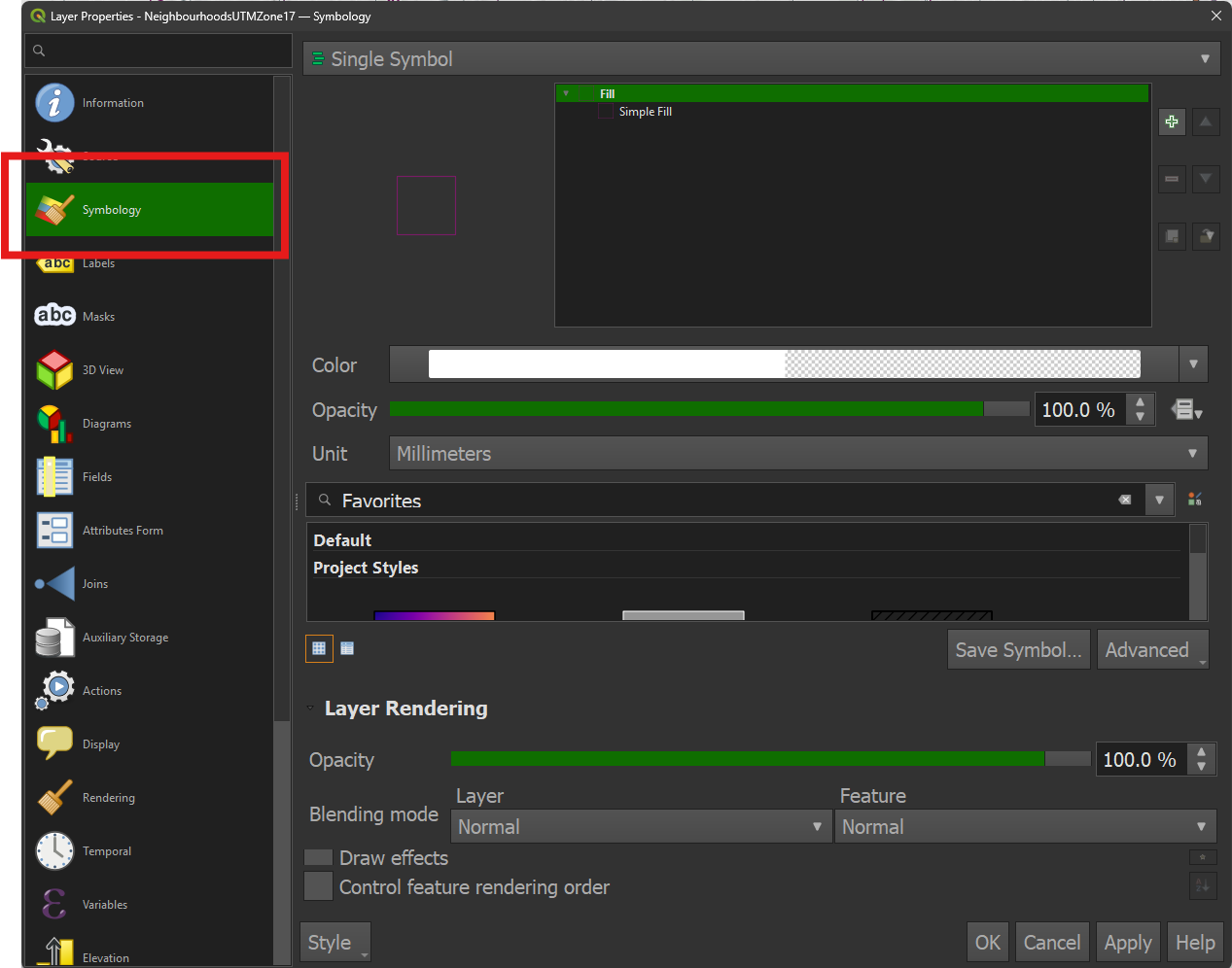
Task: Collapse the Fill symbol tree node
Action: 566,93
